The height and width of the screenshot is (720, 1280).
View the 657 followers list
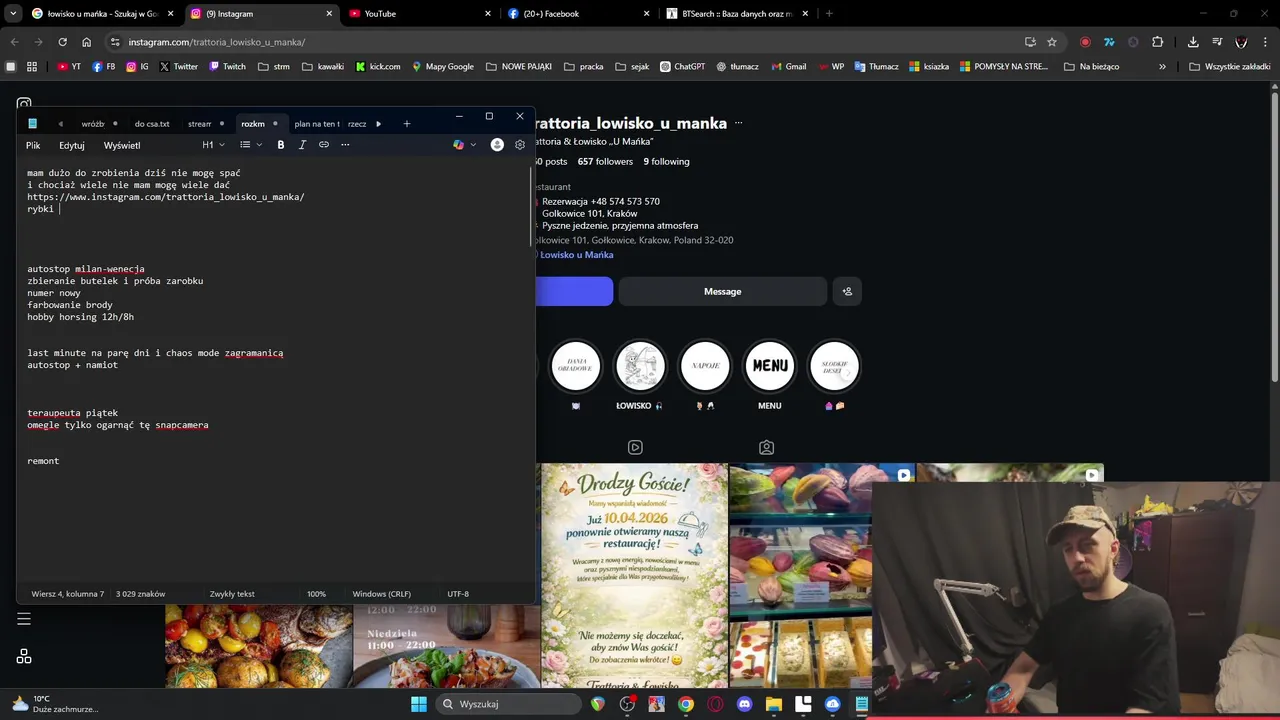[605, 161]
